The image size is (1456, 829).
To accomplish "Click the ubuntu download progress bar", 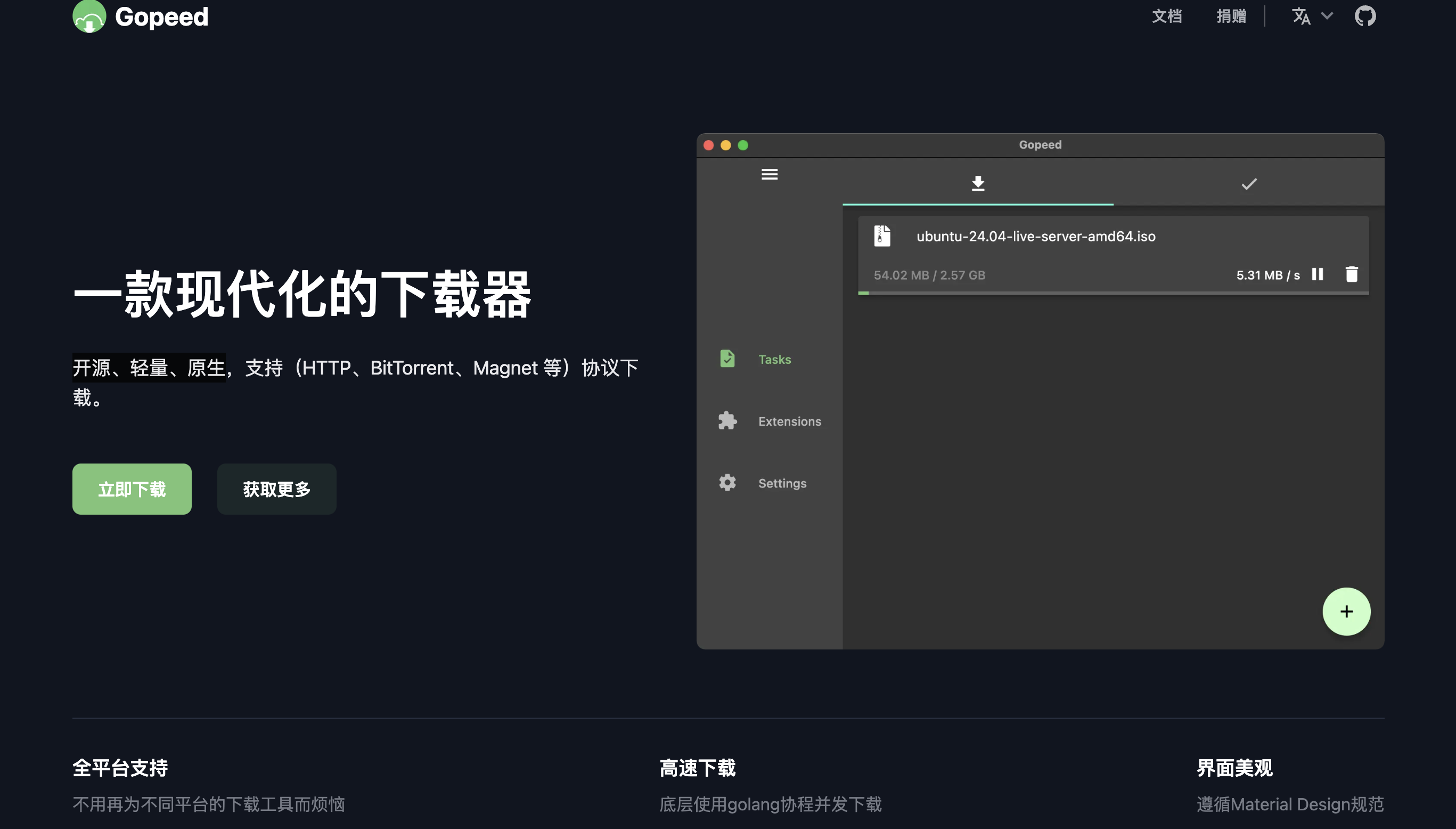I will click(1114, 293).
